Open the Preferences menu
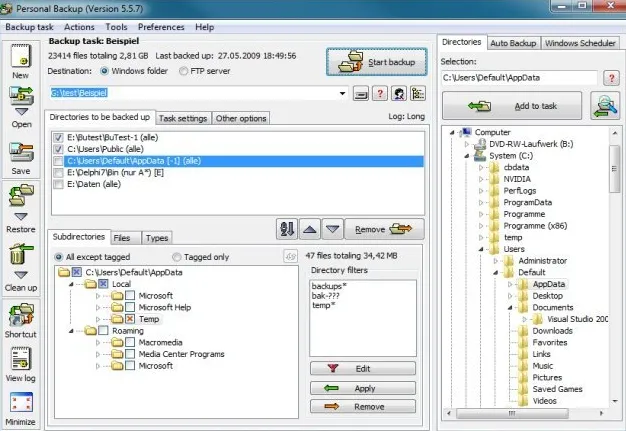Image resolution: width=626 pixels, height=431 pixels. click(x=161, y=27)
